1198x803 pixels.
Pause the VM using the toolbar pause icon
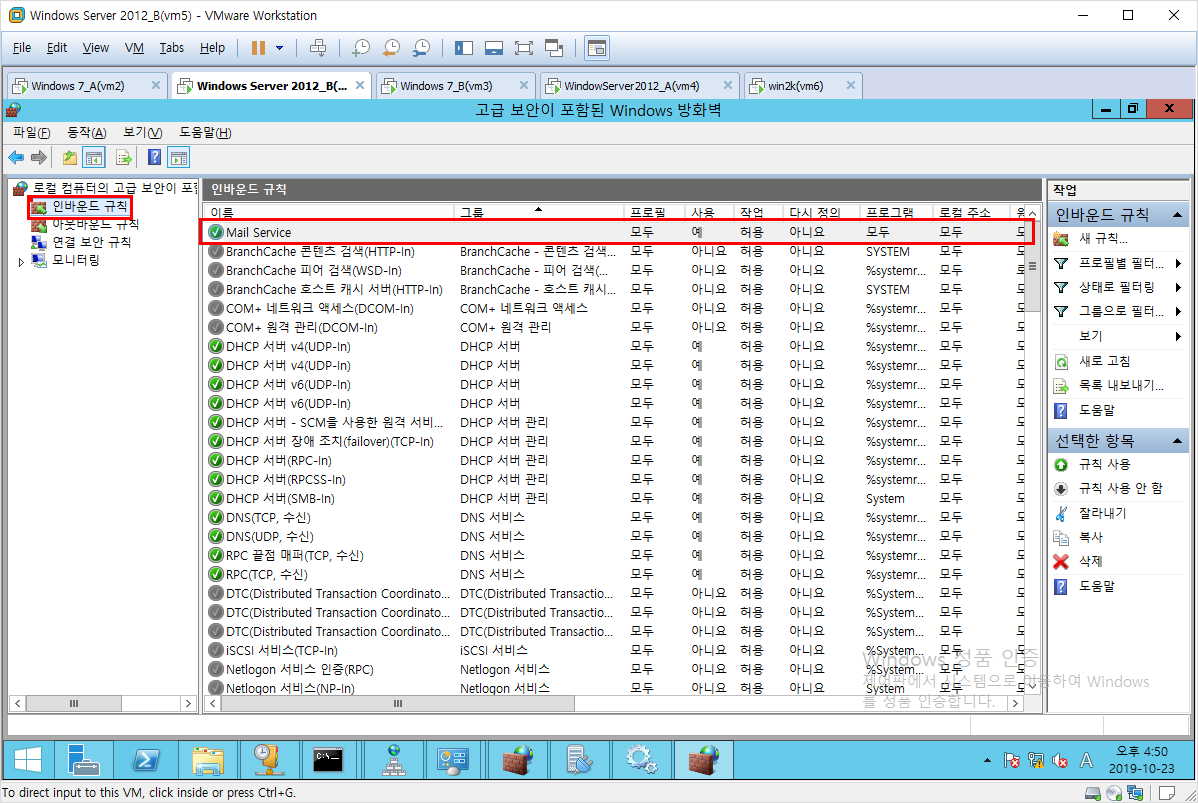pyautogui.click(x=258, y=48)
